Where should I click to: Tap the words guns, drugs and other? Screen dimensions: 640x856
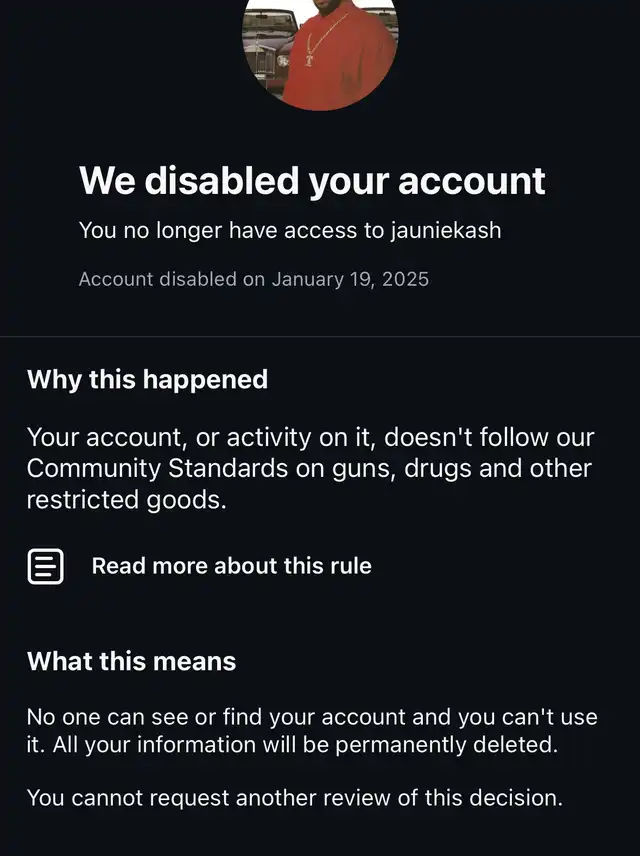479,468
